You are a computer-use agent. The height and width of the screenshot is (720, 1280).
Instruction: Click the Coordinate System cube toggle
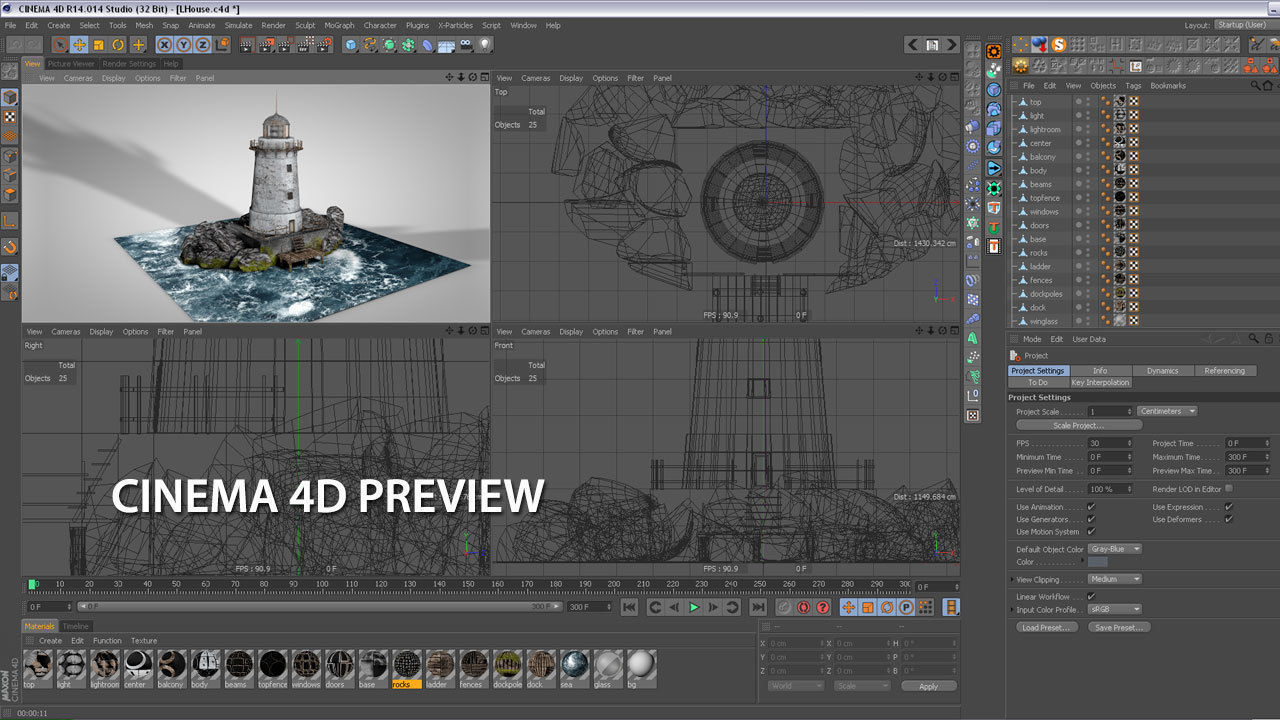[222, 45]
